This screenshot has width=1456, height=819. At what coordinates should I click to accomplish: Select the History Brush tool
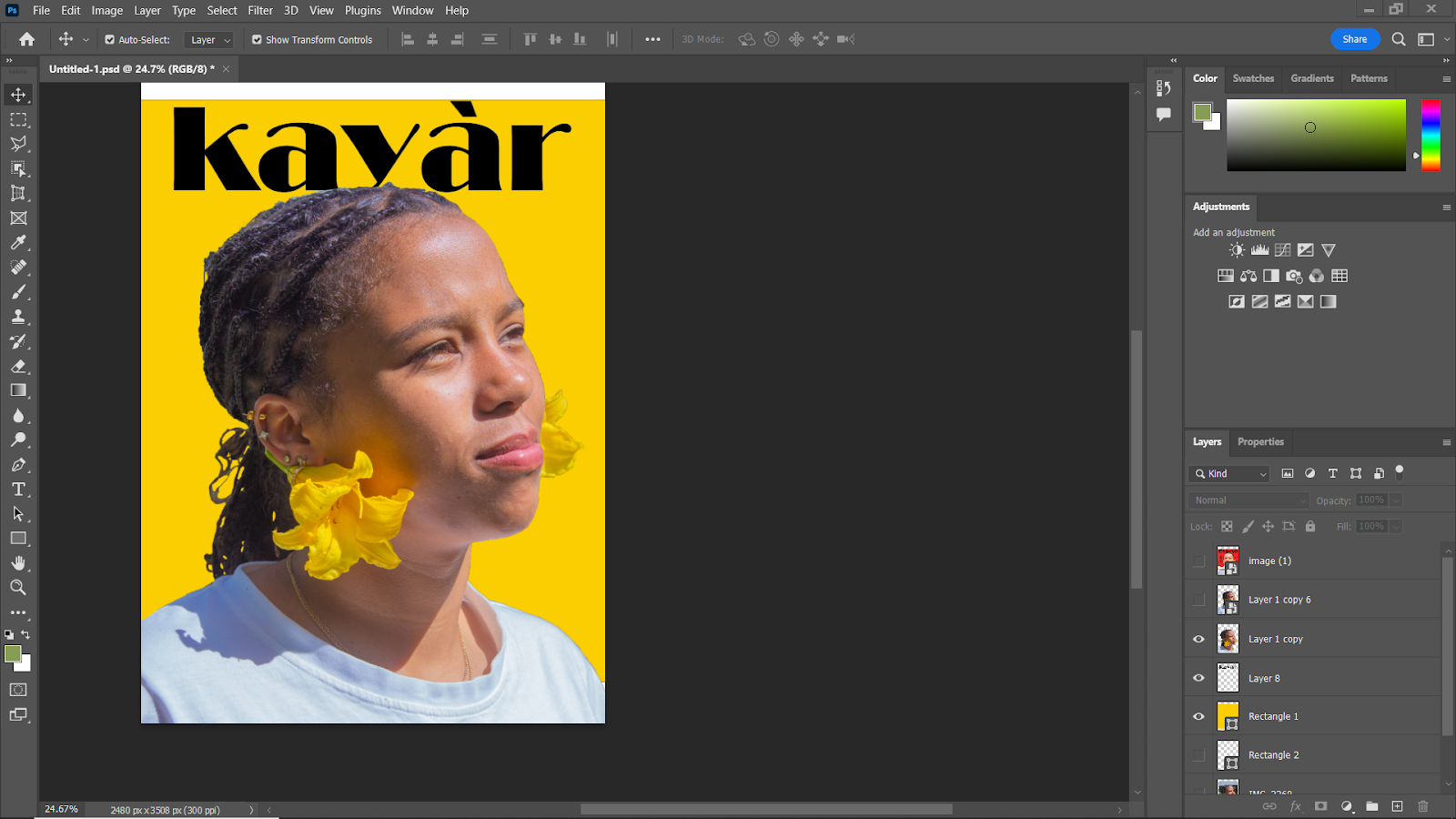click(18, 341)
